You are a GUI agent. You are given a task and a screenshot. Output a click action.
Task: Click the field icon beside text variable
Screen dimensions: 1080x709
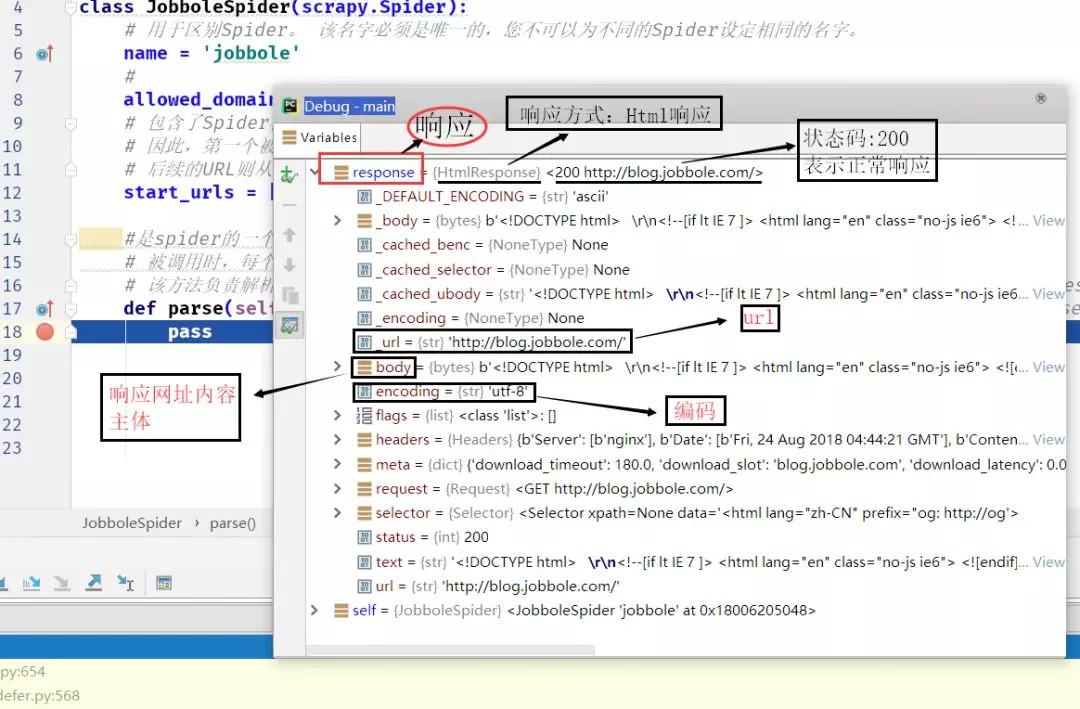(364, 562)
